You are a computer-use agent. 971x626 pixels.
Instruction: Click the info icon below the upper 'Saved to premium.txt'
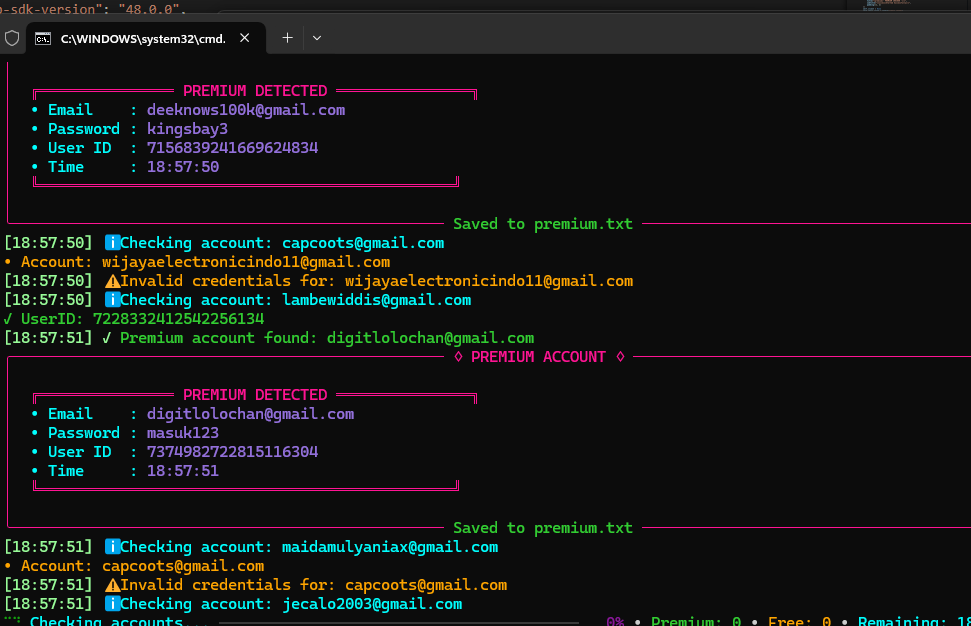pyautogui.click(x=112, y=243)
